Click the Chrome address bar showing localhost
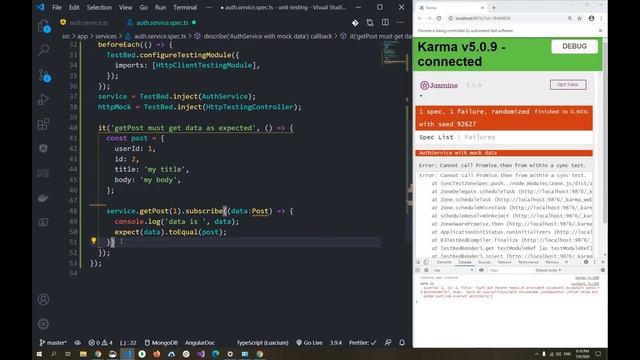640x360 pixels. tap(506, 18)
